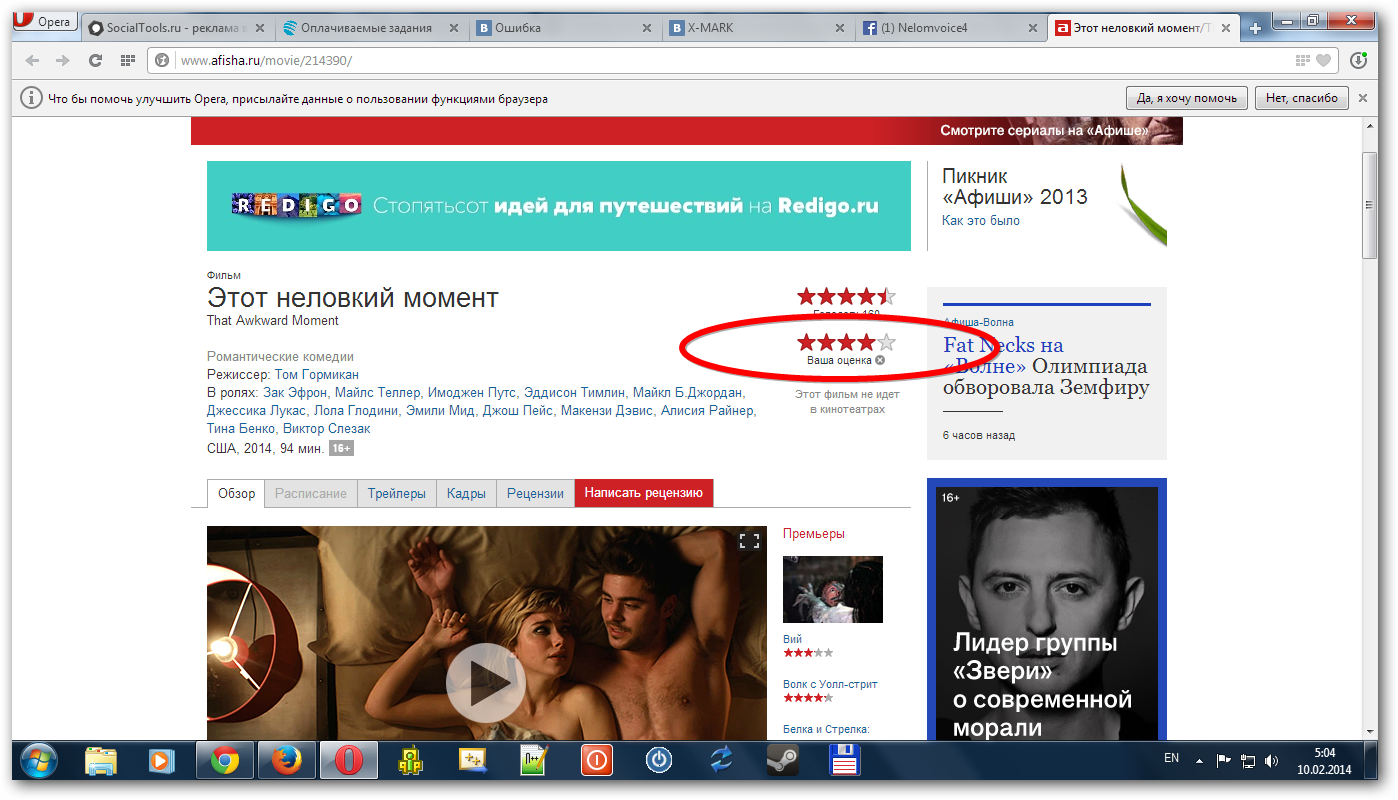Select the Рецензии tab
Viewport: 1398px width, 800px height.
(x=535, y=493)
